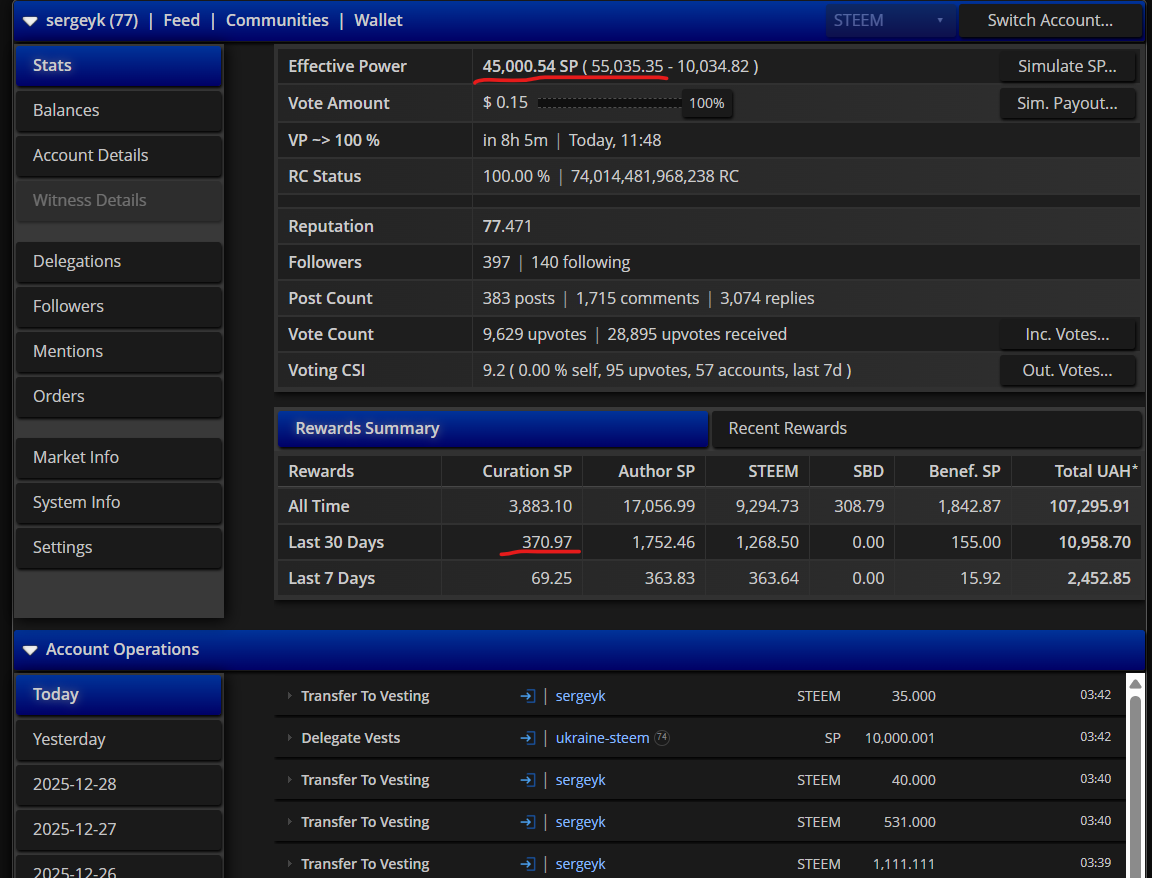
Task: Click the Switch Account button
Action: [x=1050, y=21]
